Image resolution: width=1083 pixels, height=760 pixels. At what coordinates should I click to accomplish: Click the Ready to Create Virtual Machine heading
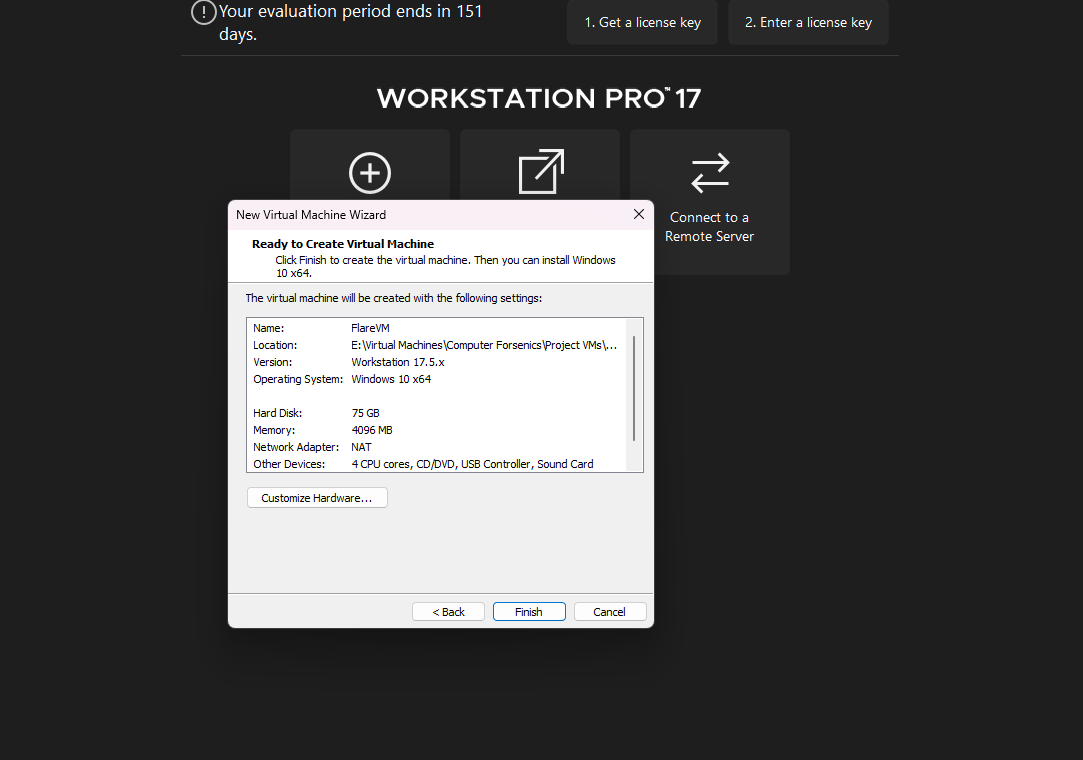click(343, 244)
